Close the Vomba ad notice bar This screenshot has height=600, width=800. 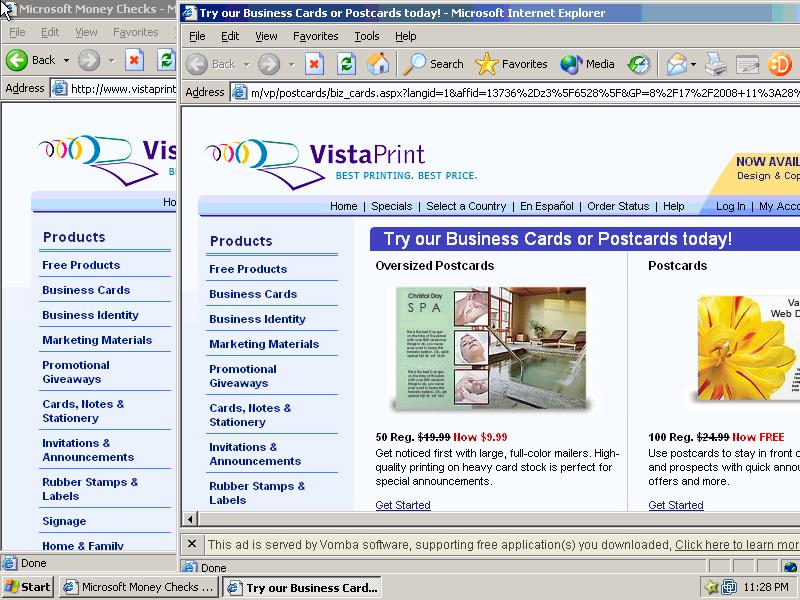(x=192, y=544)
